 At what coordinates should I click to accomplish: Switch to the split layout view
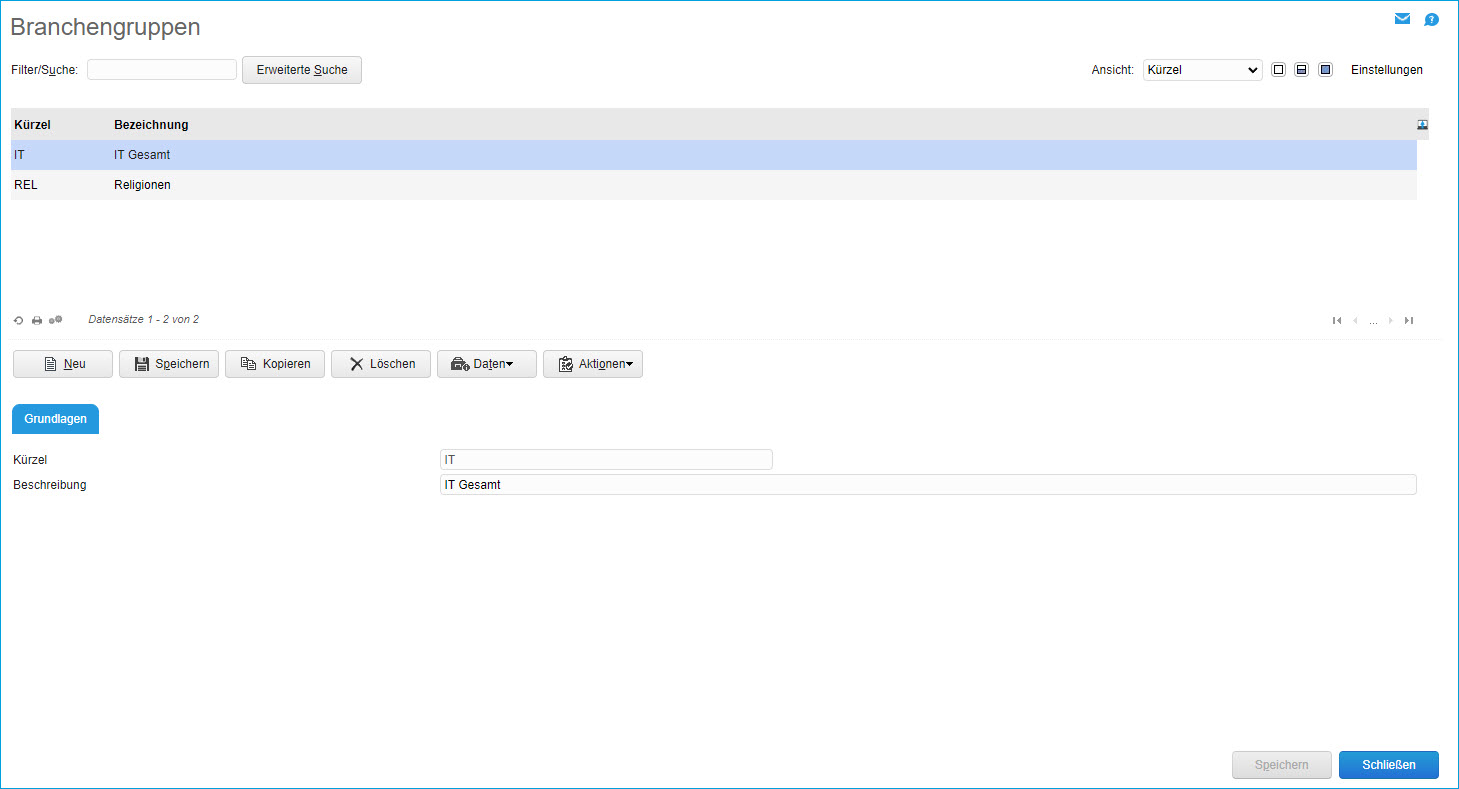tap(1301, 70)
